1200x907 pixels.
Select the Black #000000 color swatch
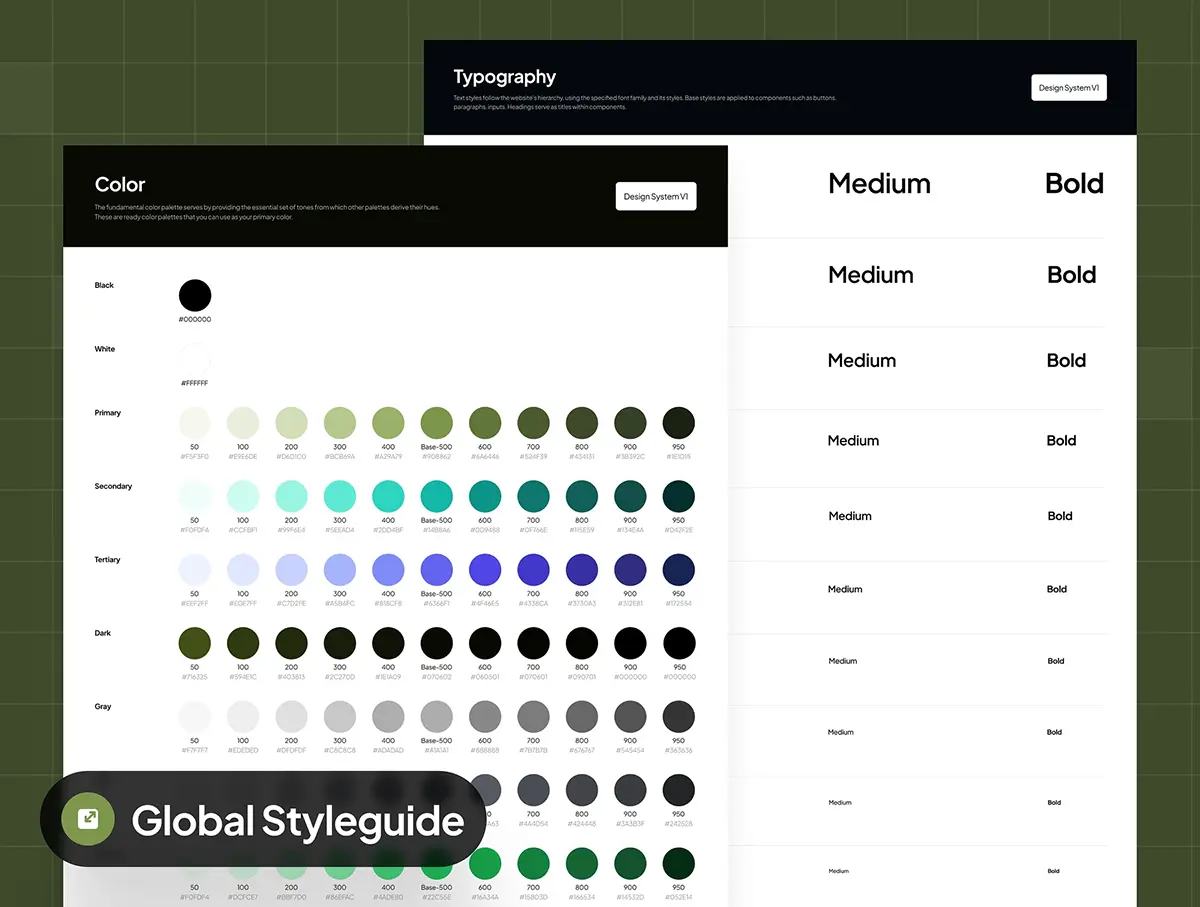point(195,295)
